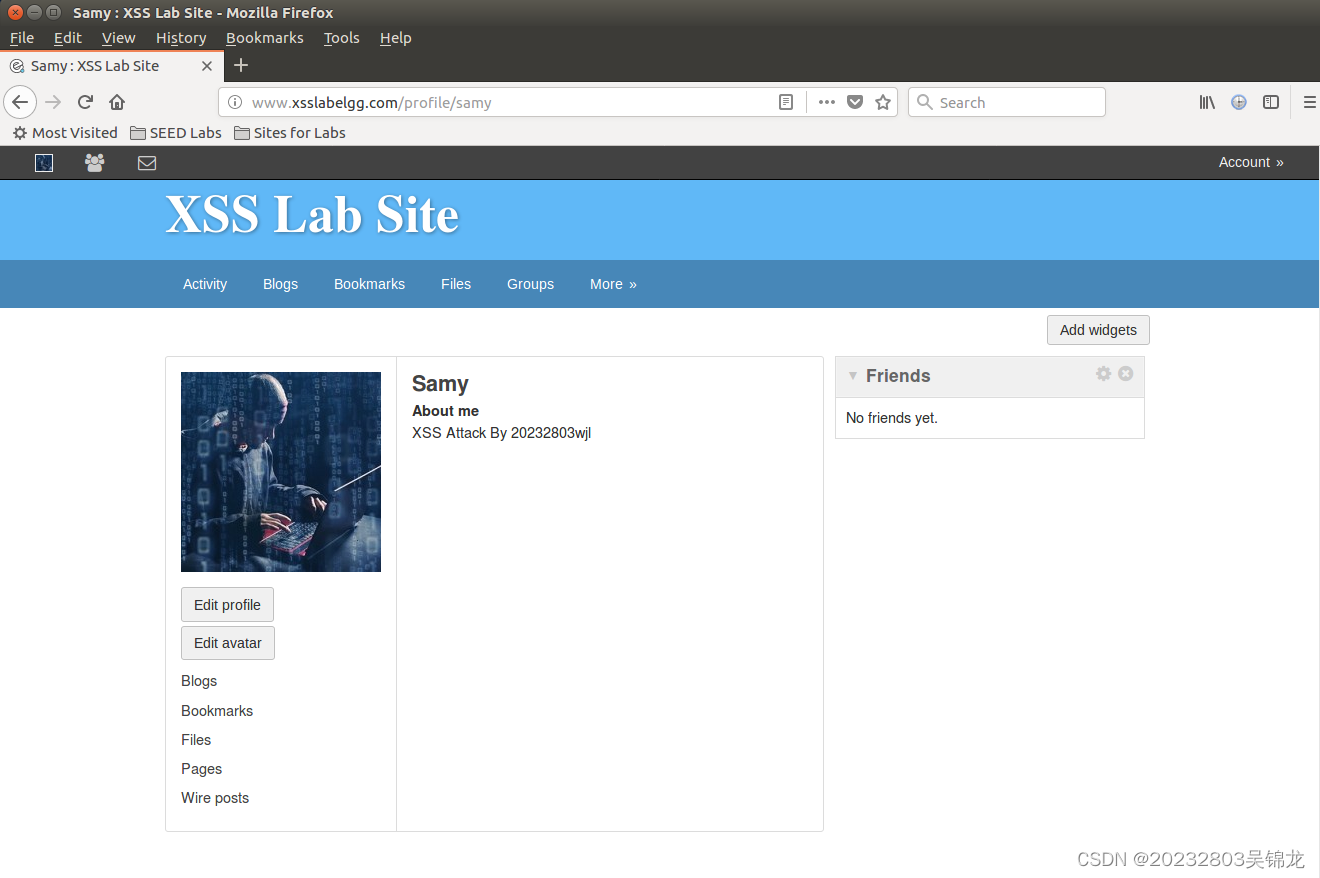Collapse the Friends widget triangle
The height and width of the screenshot is (878, 1320).
coord(853,376)
